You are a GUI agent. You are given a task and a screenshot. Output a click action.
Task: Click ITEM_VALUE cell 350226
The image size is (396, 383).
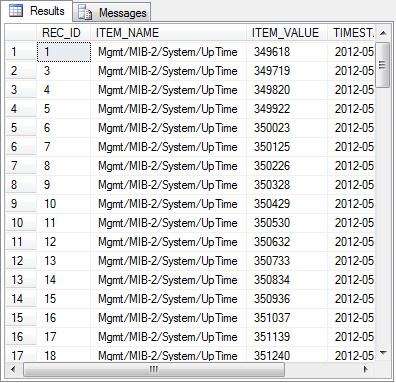point(287,166)
